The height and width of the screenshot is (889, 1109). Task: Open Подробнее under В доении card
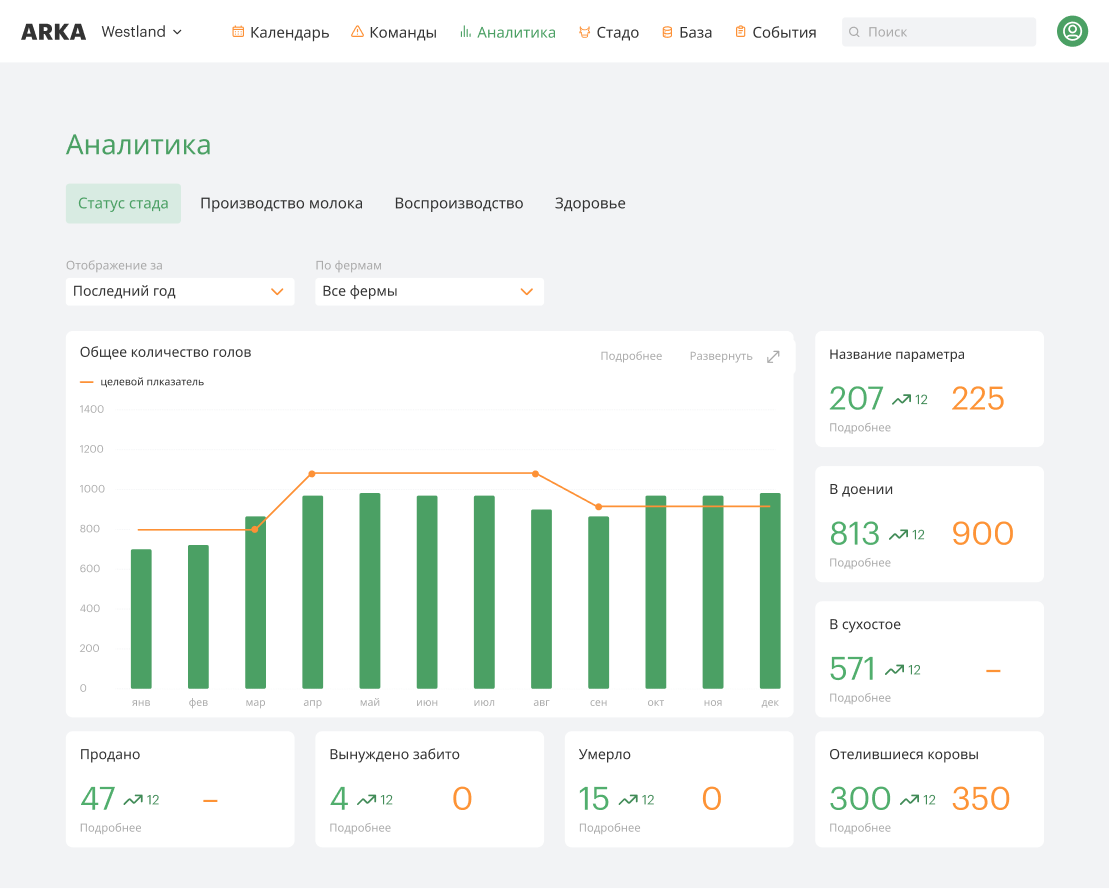(x=859, y=563)
